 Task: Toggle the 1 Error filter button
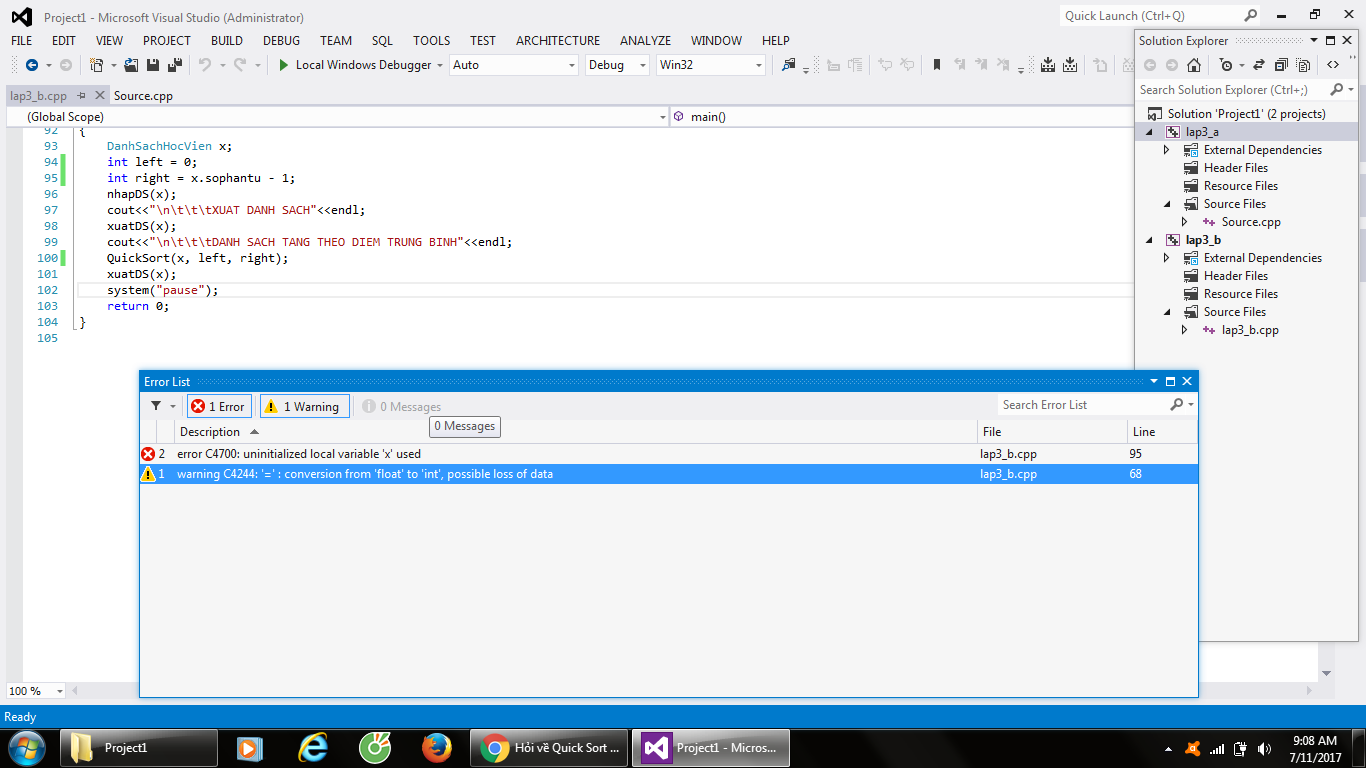coord(219,406)
